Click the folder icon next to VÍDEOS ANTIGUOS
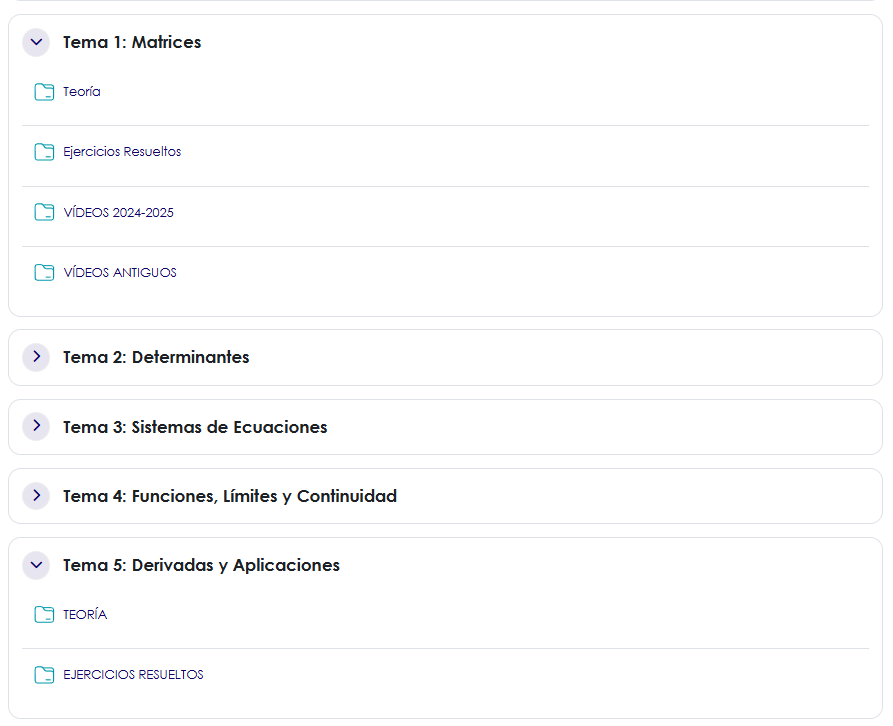 click(44, 272)
